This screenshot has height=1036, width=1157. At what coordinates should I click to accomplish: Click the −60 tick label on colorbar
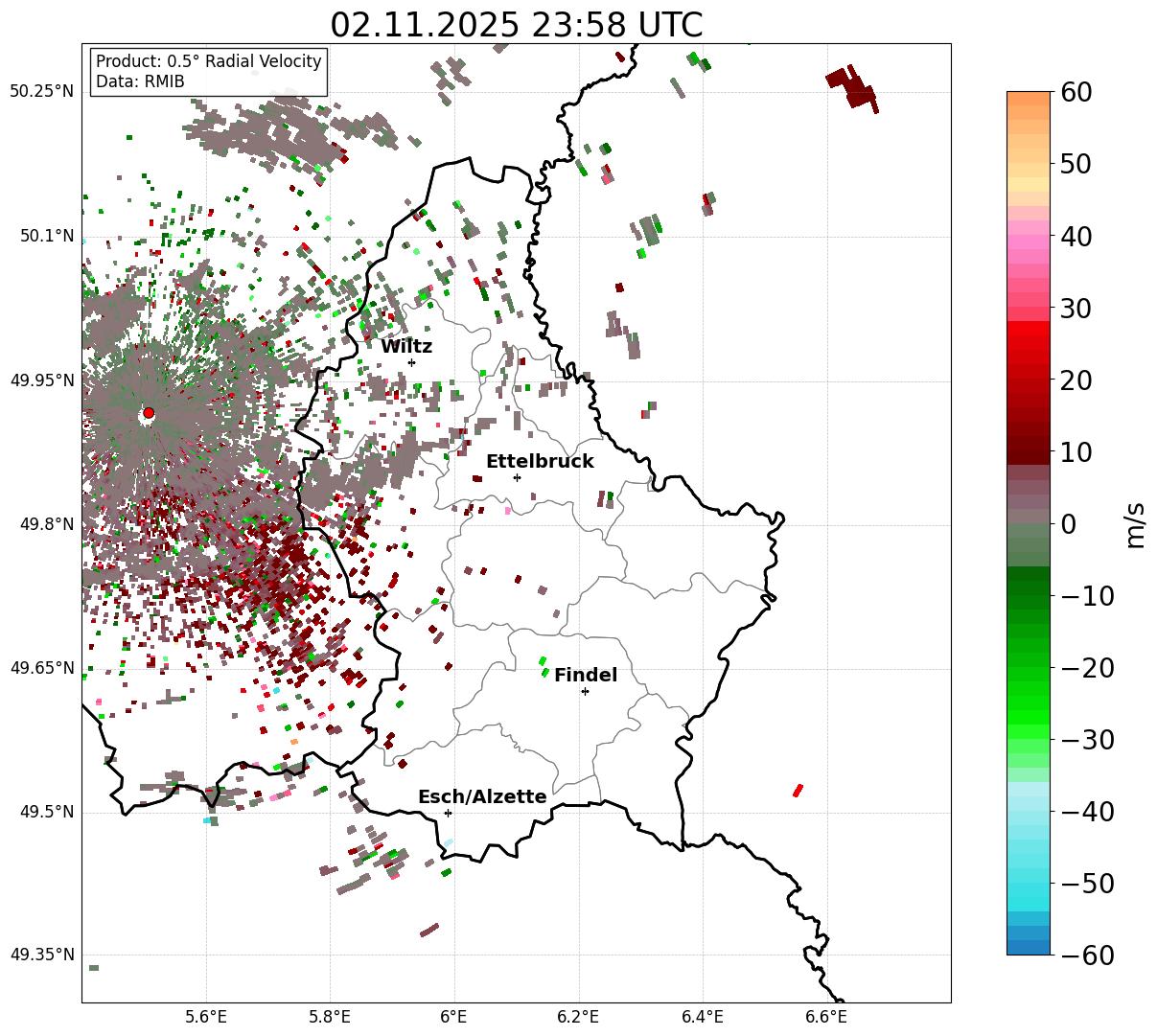coord(1087,955)
